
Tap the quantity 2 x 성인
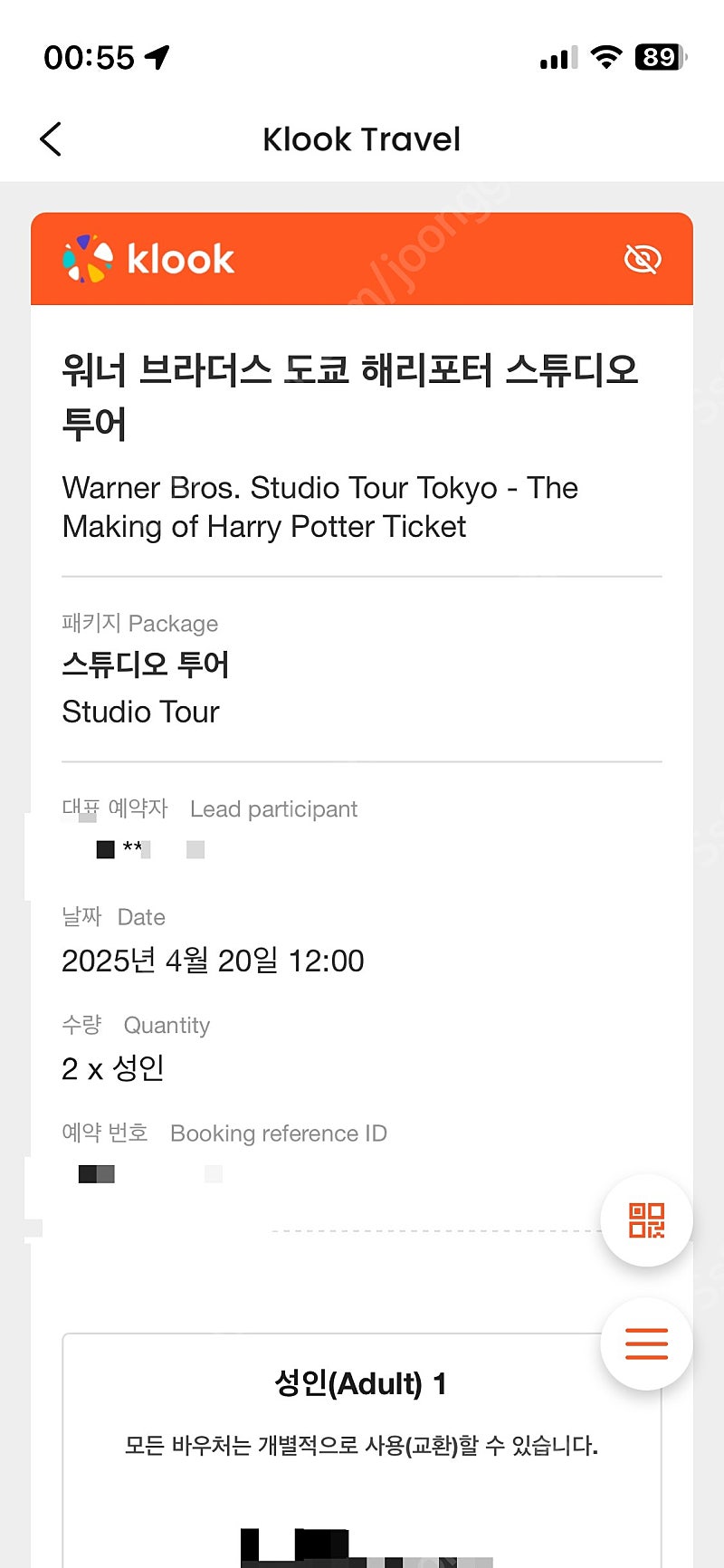coord(113,1068)
